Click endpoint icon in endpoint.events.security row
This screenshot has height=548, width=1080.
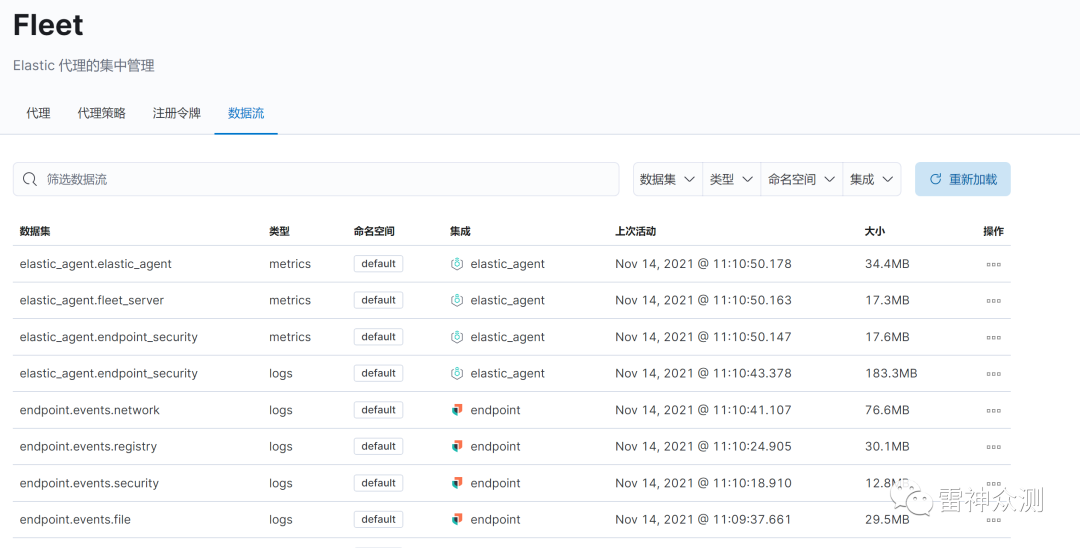[457, 483]
